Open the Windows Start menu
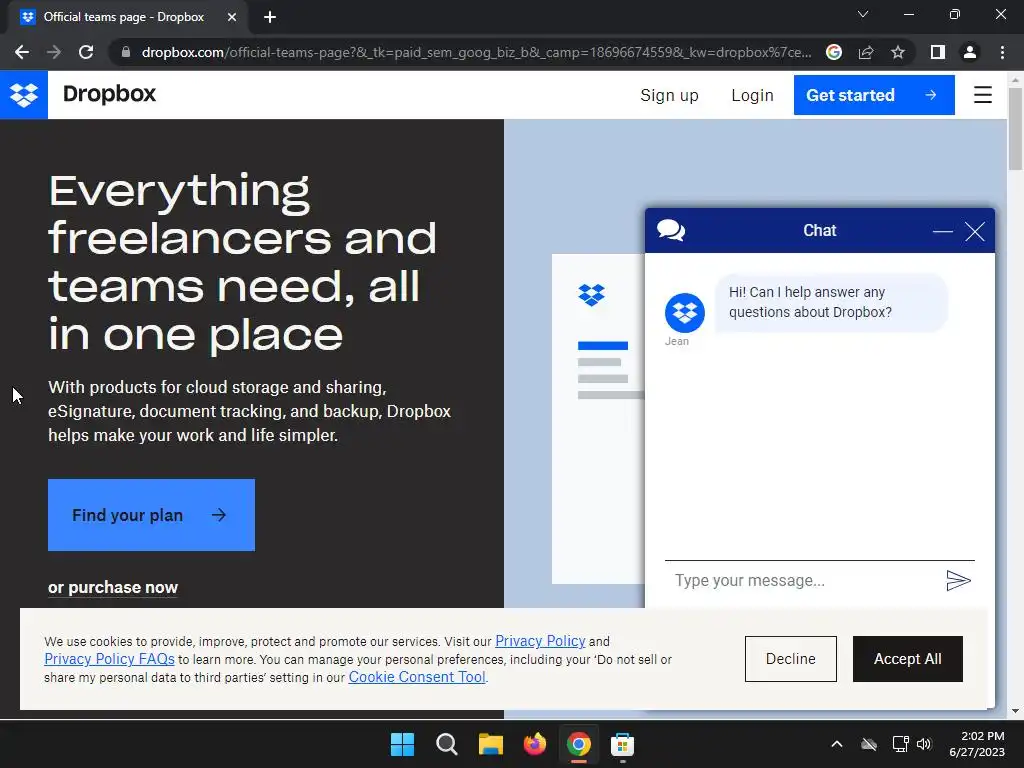The image size is (1024, 768). [402, 744]
